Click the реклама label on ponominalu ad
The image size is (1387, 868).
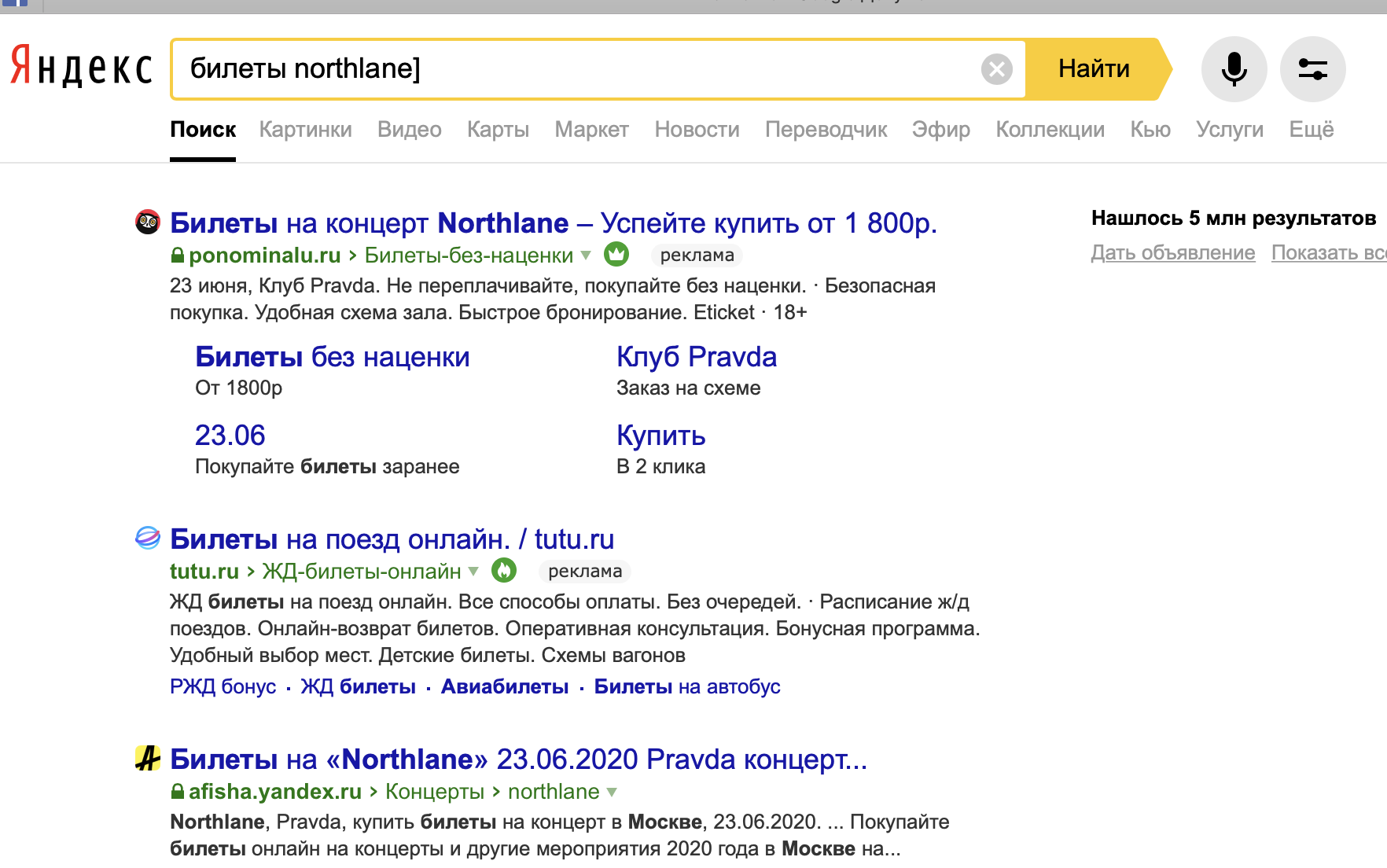[x=697, y=256]
